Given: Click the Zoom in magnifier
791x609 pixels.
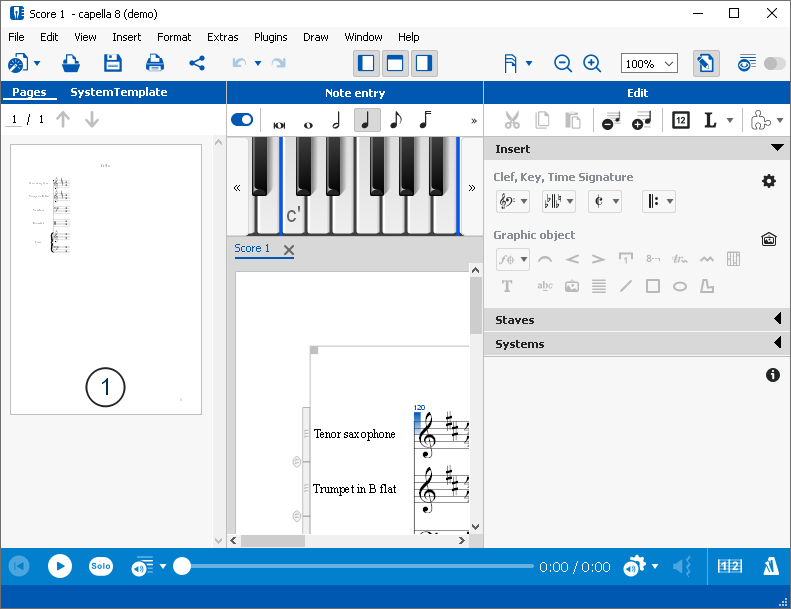Looking at the screenshot, I should (592, 63).
